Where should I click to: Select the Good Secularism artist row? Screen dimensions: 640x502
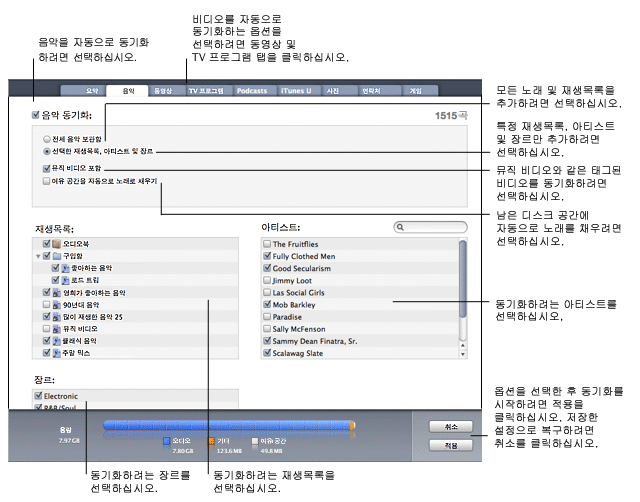tap(360, 268)
